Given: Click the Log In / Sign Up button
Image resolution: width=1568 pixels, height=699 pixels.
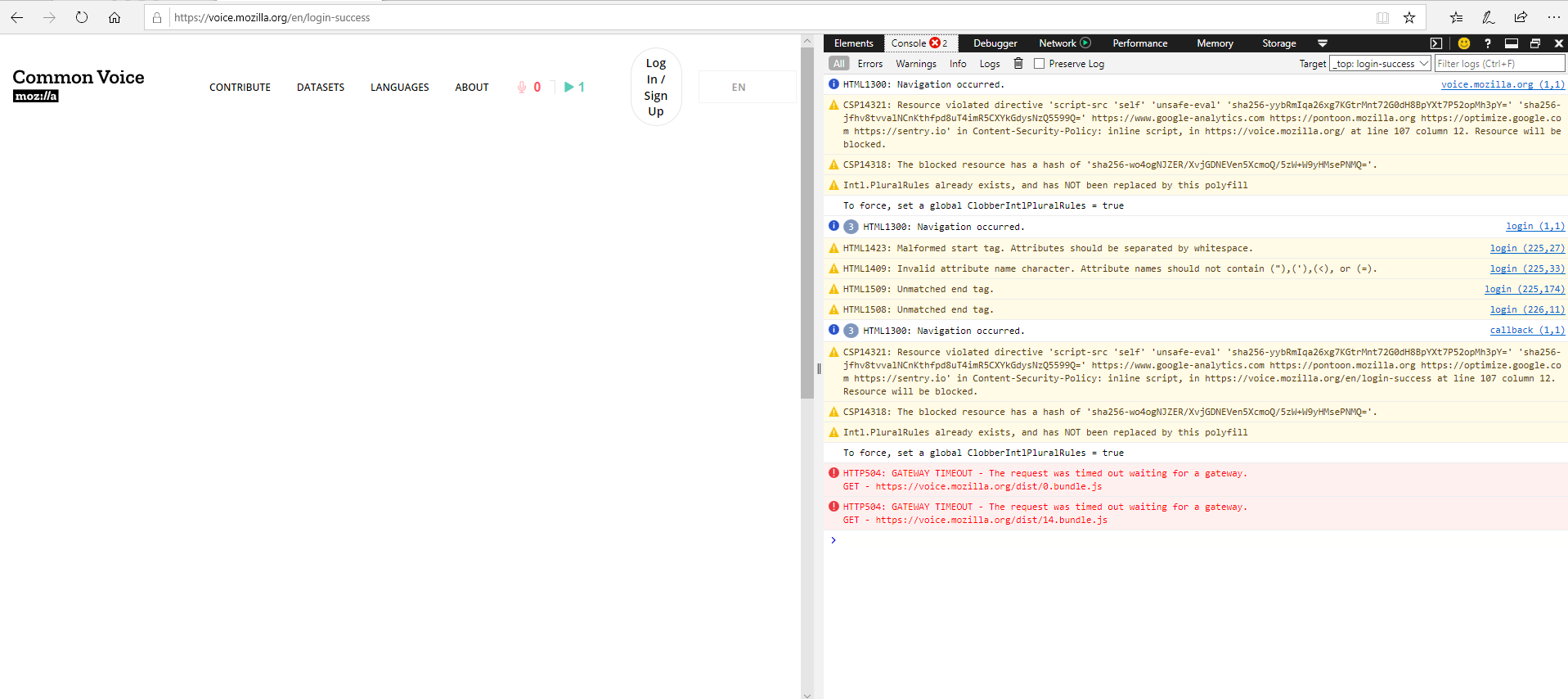Looking at the screenshot, I should click(x=656, y=87).
